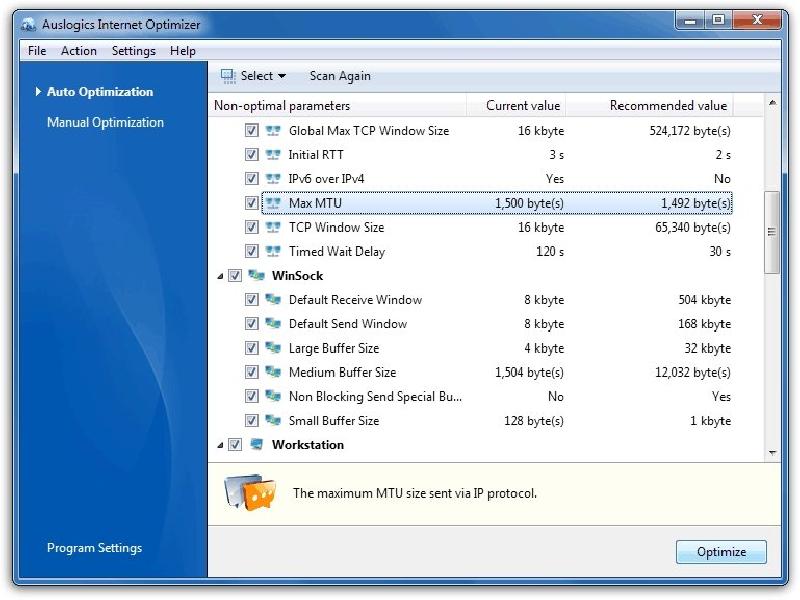Click the scrollbar up arrow
Viewport: 800px width, 600px height.
pos(772,103)
